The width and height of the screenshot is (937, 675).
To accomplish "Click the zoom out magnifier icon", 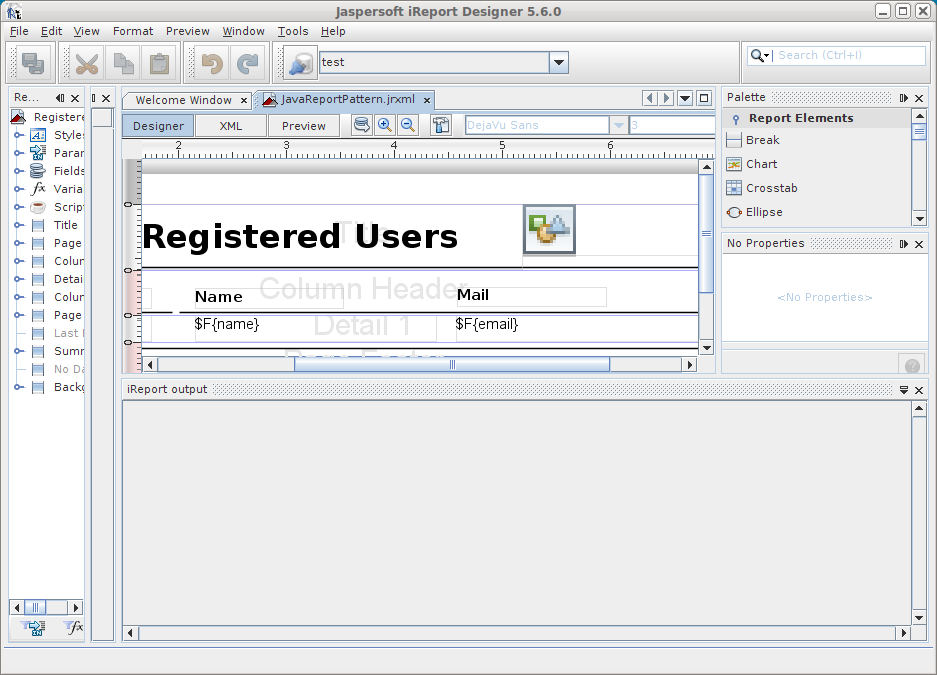I will click(x=408, y=125).
